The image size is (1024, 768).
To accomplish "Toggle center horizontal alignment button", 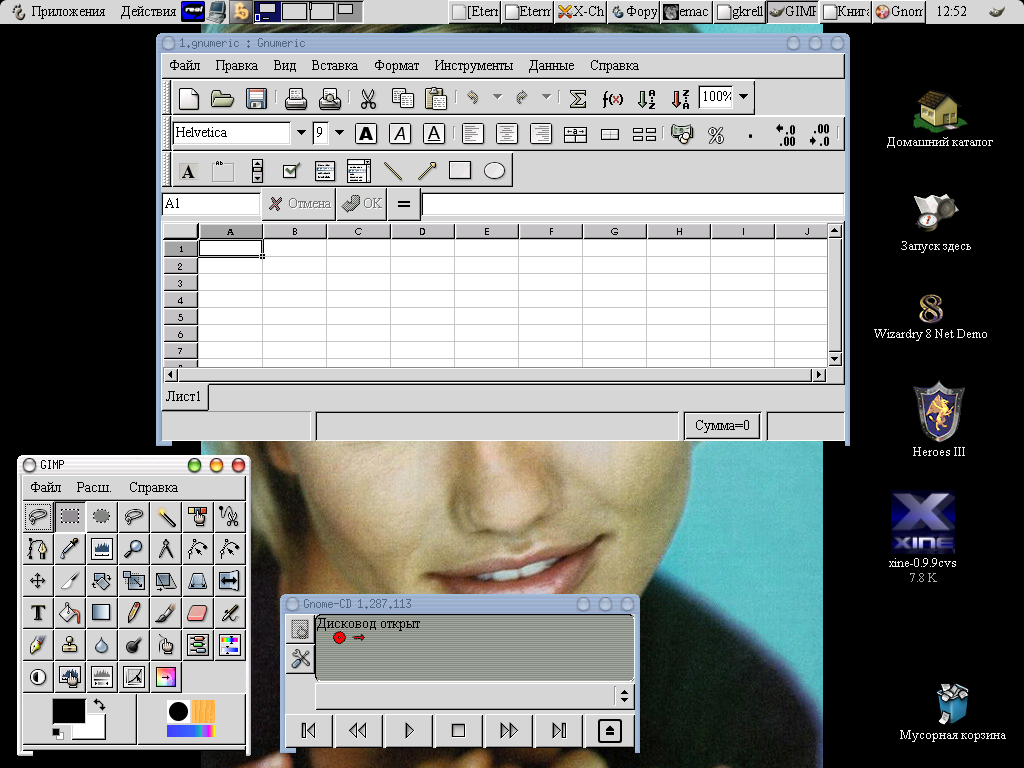I will pyautogui.click(x=507, y=133).
